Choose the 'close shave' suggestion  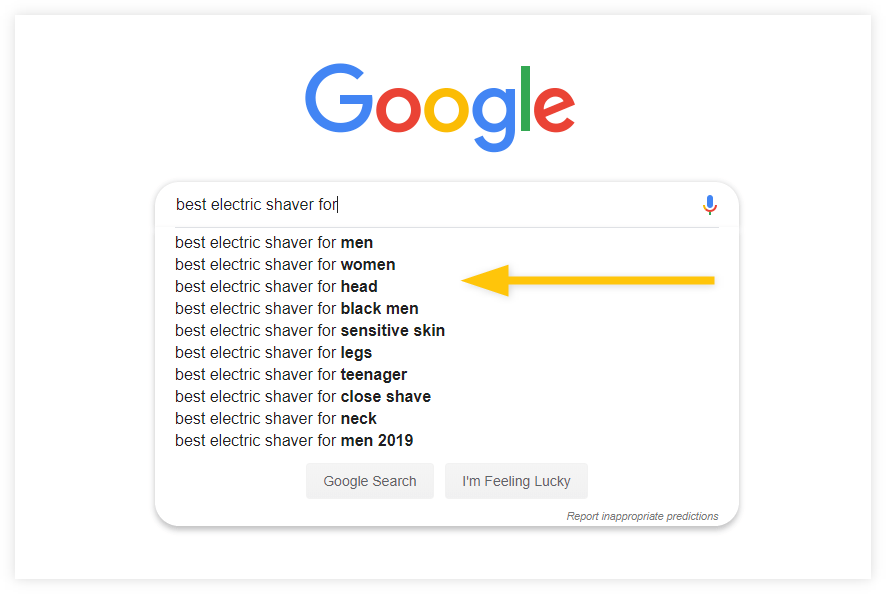coord(303,396)
